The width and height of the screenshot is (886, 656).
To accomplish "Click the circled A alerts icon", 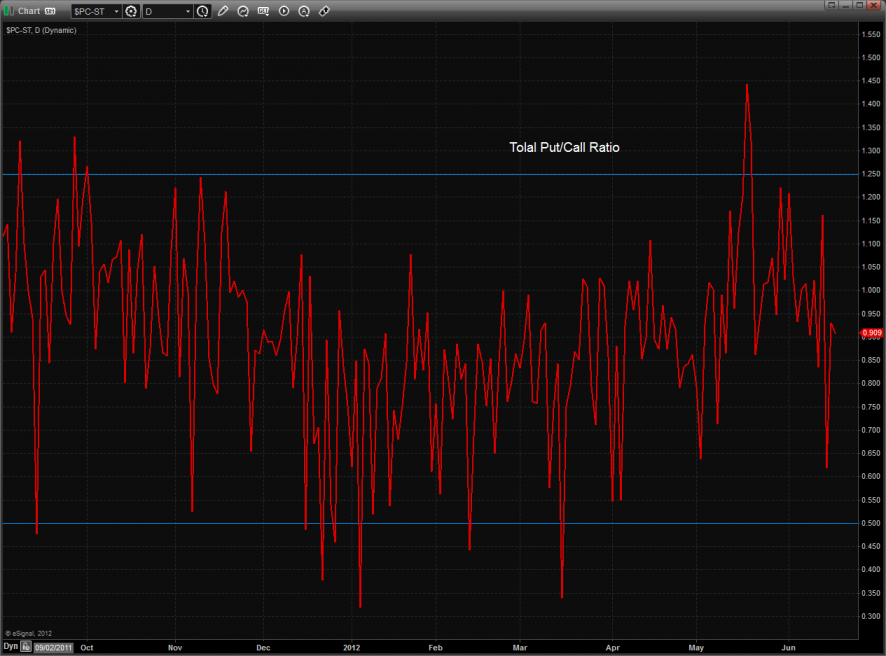I will [304, 11].
